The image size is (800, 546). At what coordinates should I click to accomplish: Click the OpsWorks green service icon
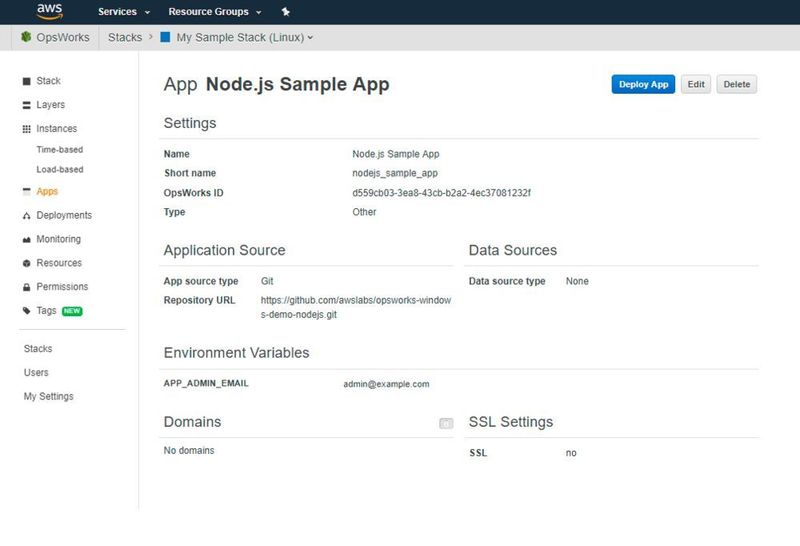26,37
